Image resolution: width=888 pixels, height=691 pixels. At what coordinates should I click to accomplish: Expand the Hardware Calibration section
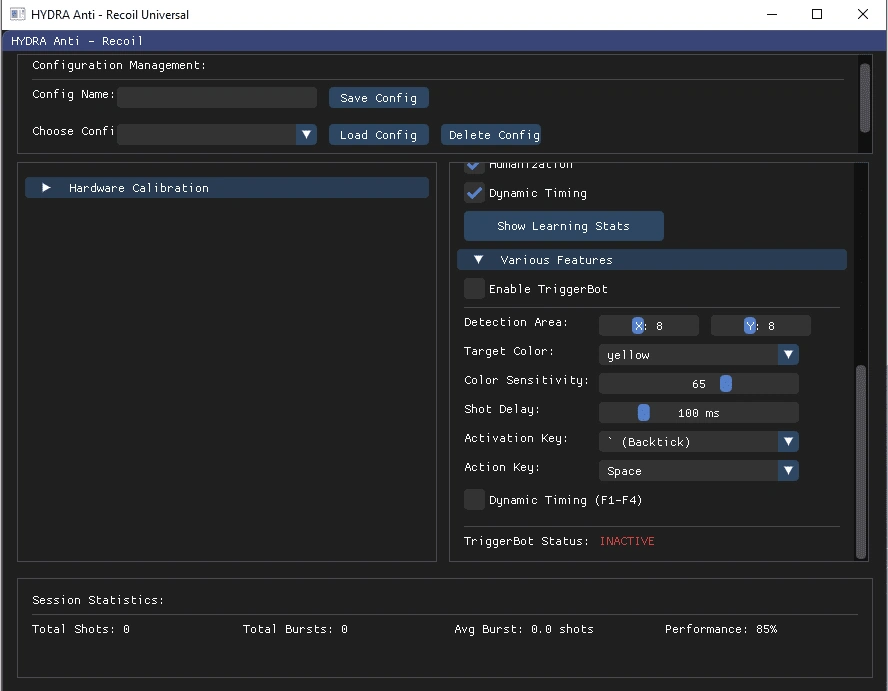click(x=227, y=187)
